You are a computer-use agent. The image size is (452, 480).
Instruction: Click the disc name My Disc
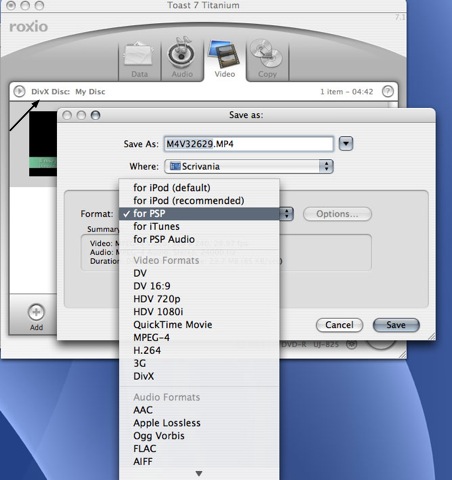tap(90, 92)
